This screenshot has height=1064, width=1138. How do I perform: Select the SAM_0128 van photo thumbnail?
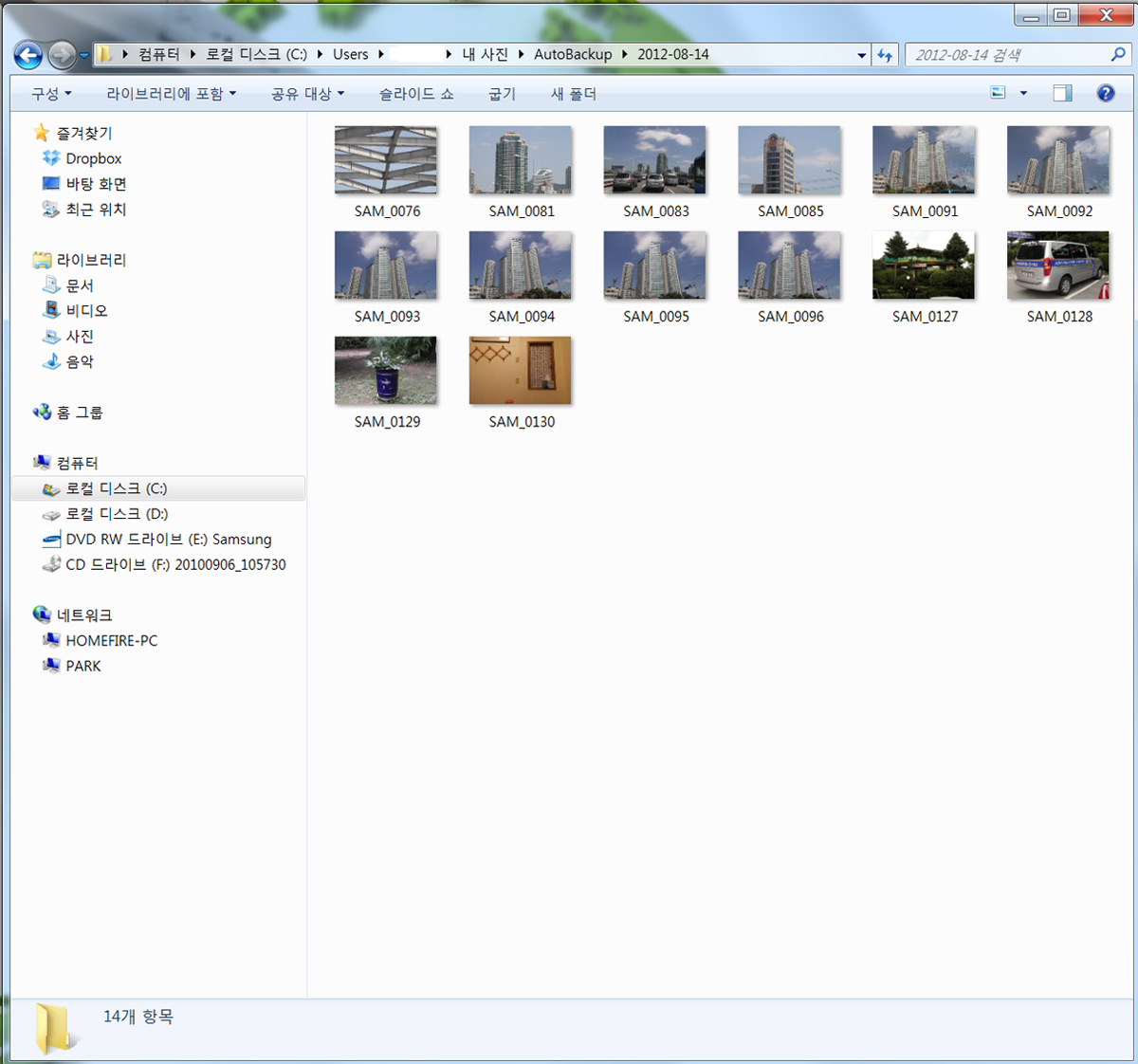coord(1058,266)
